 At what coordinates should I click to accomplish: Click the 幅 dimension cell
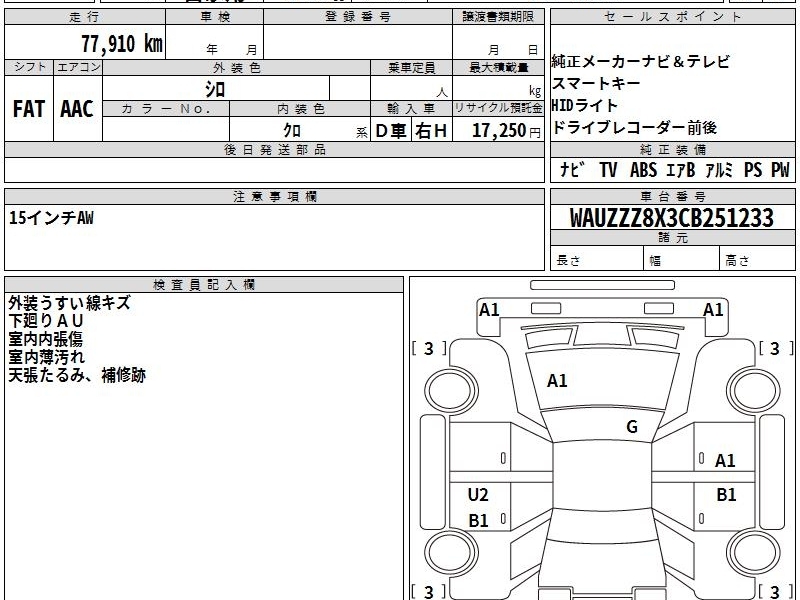coord(682,260)
